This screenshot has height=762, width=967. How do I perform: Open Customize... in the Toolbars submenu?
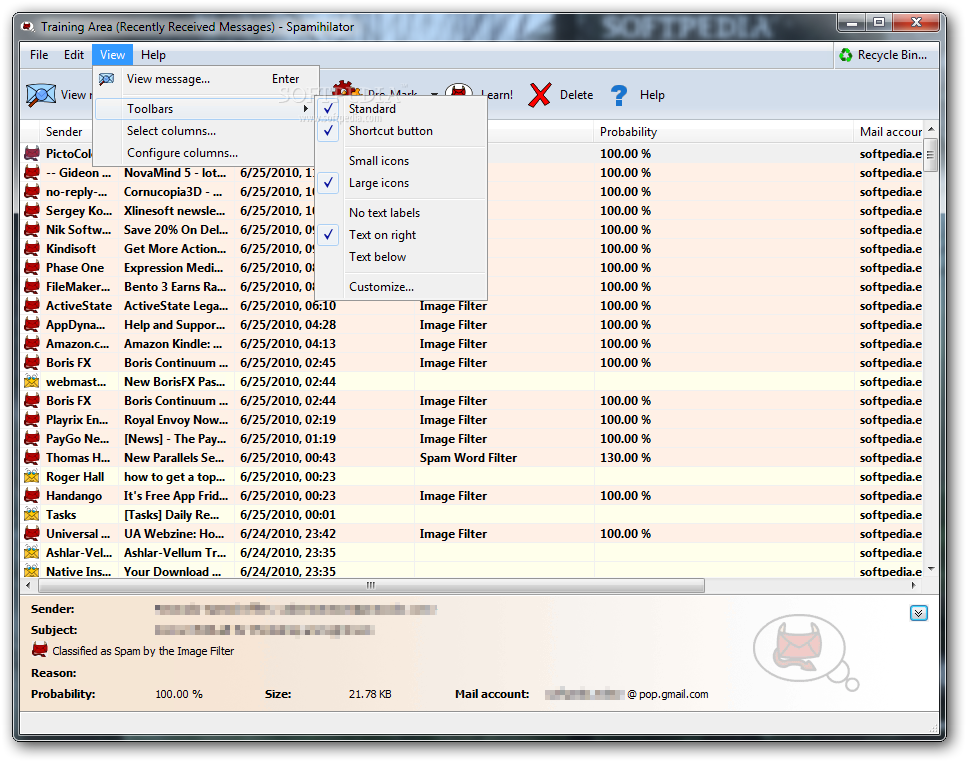coord(401,287)
